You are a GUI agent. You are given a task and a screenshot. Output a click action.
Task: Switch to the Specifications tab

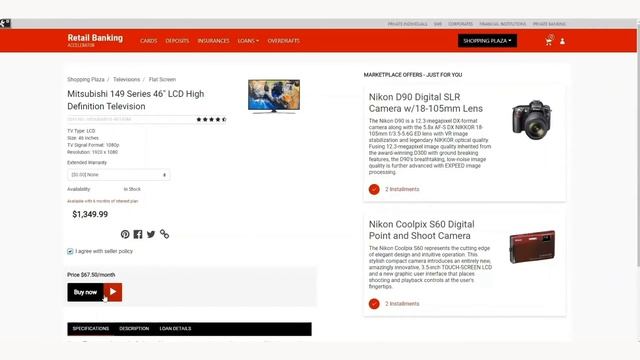pos(91,329)
